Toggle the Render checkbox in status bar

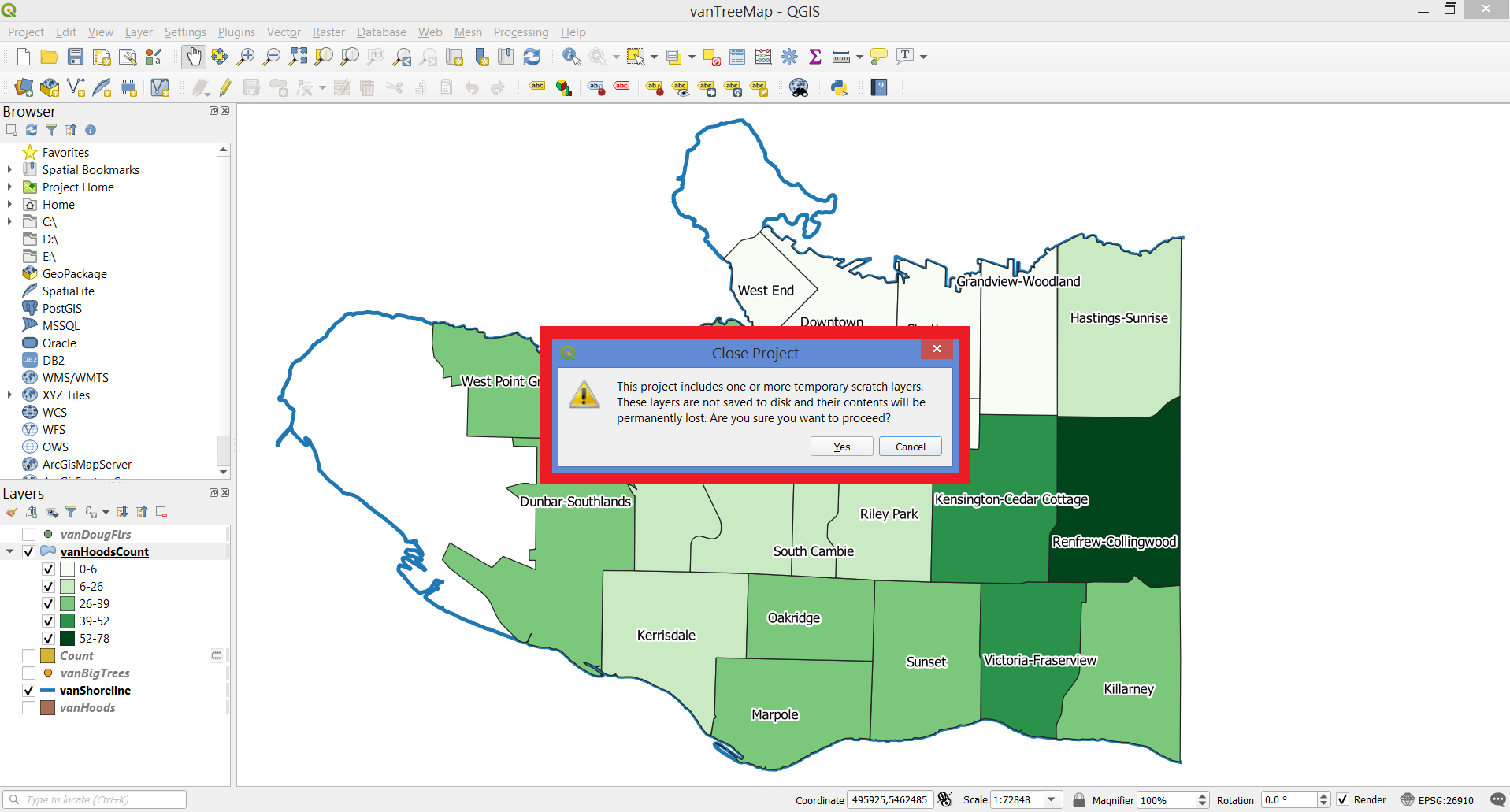(x=1343, y=799)
